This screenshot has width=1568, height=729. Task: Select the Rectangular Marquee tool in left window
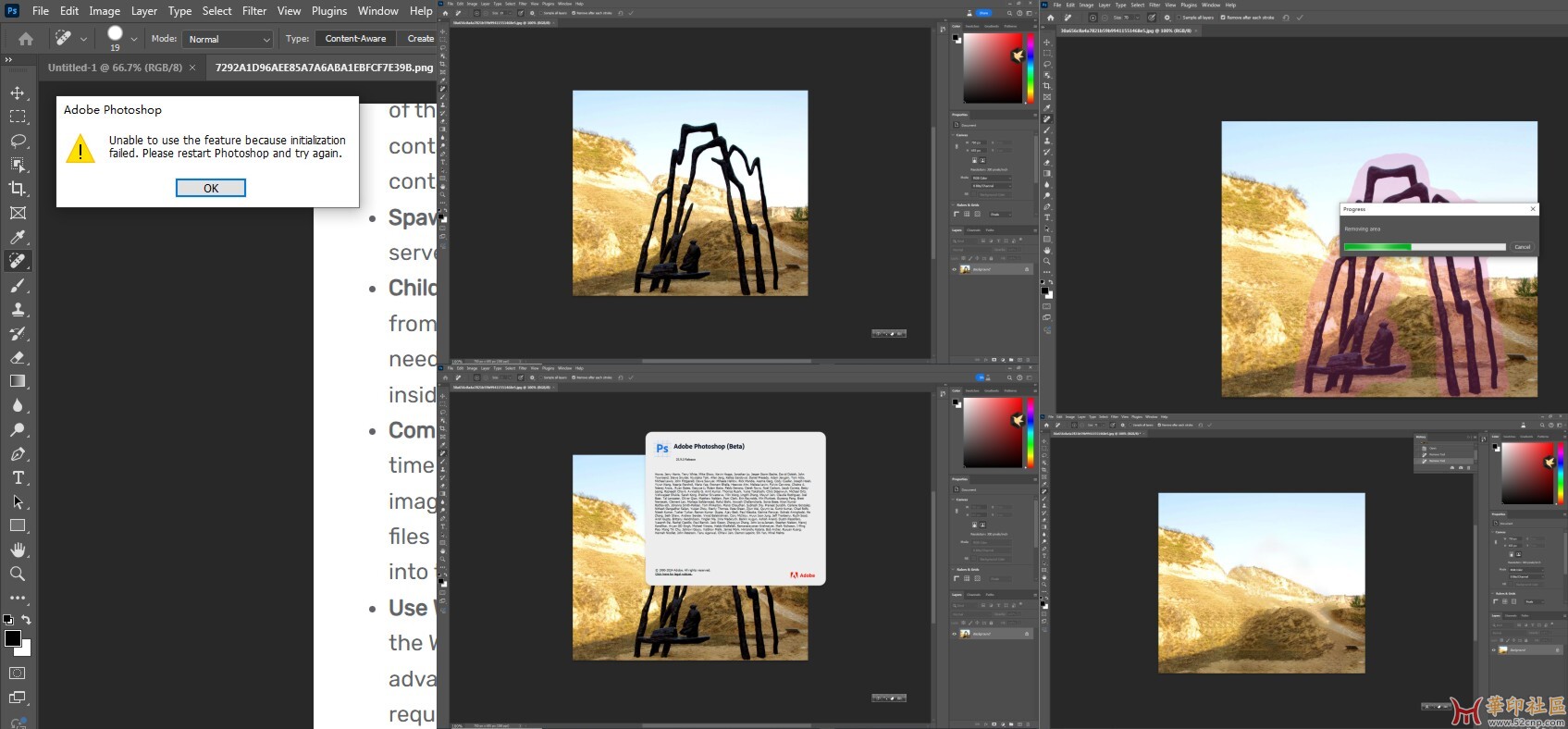[x=18, y=117]
